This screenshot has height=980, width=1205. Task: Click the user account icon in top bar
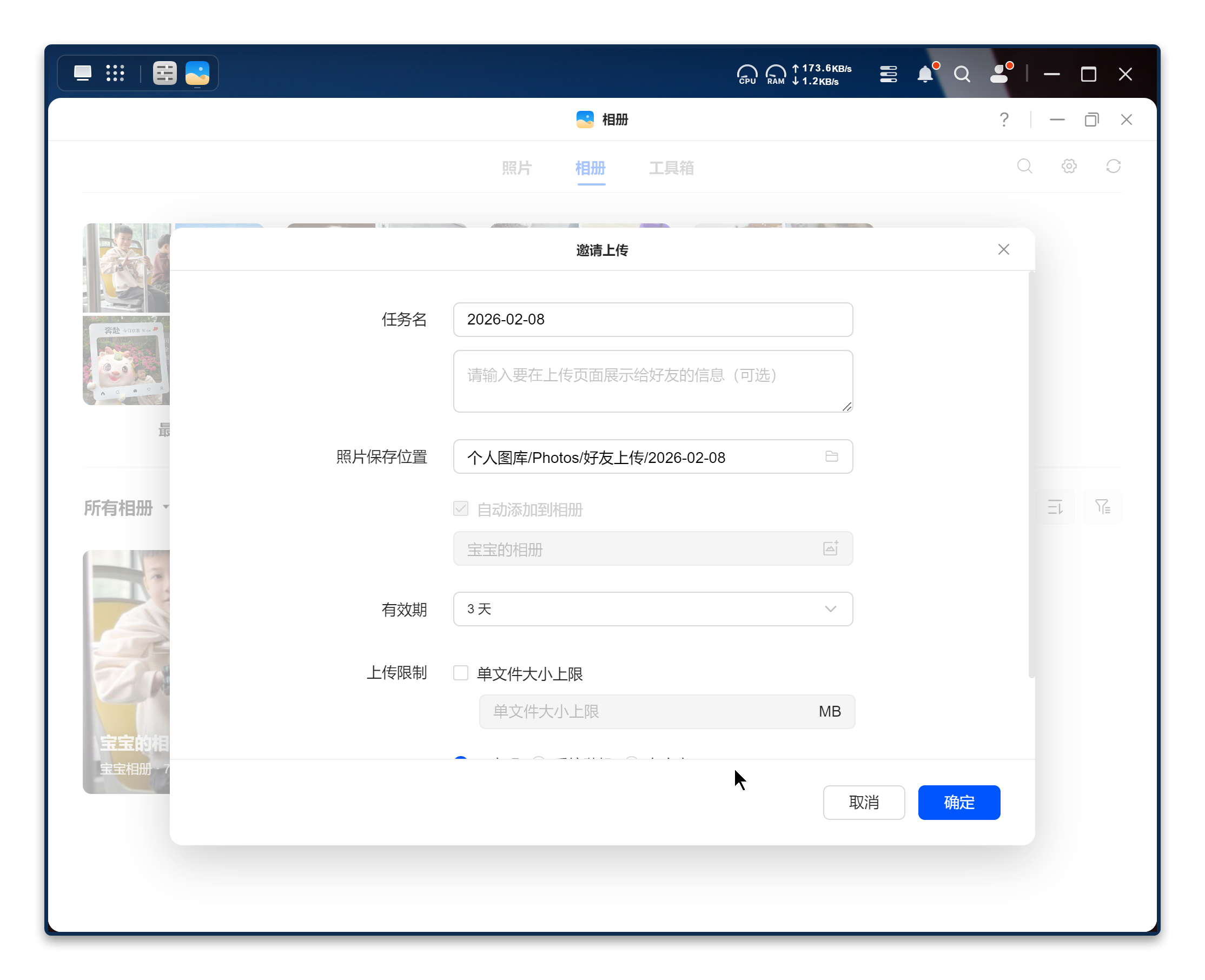(999, 74)
